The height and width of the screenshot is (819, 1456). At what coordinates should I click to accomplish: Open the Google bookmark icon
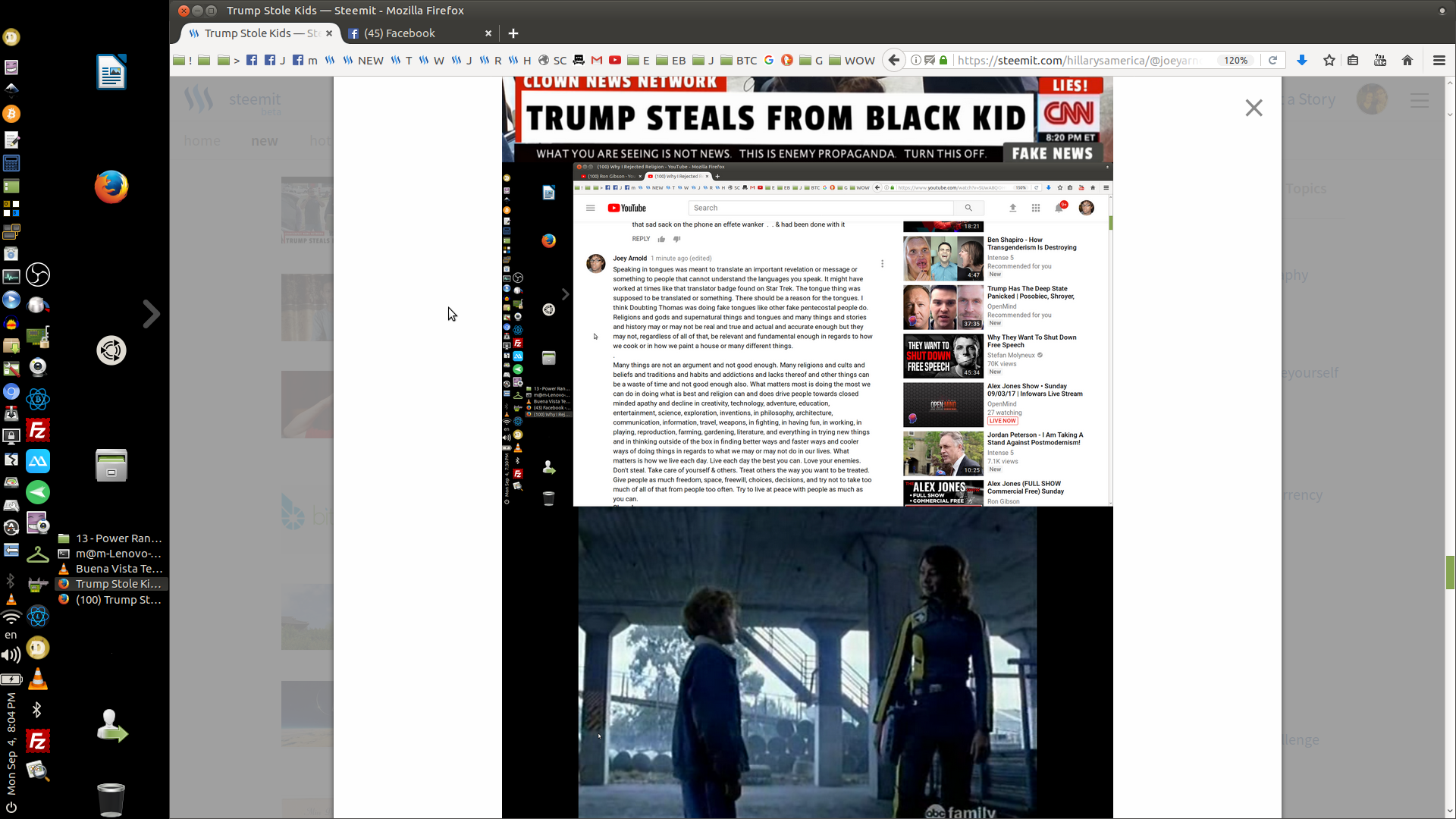point(769,60)
